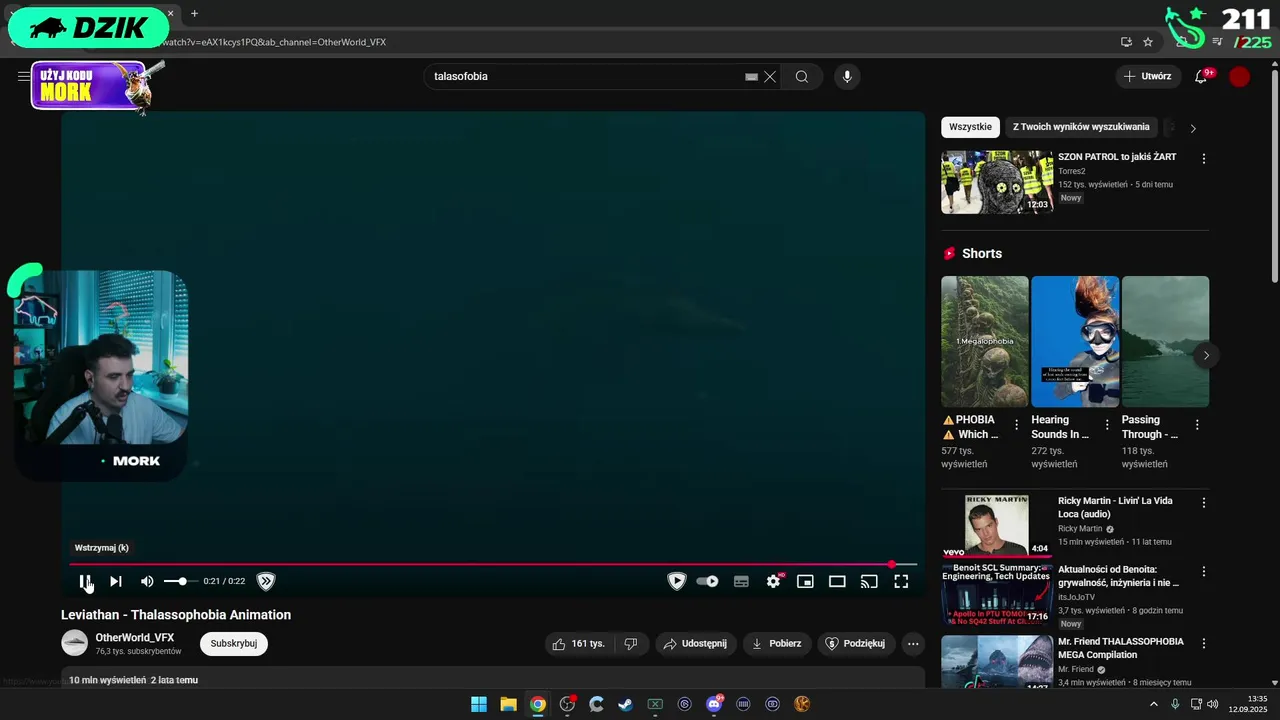The height and width of the screenshot is (720, 1280).
Task: Seek on the red video progress bar
Action: [x=493, y=565]
